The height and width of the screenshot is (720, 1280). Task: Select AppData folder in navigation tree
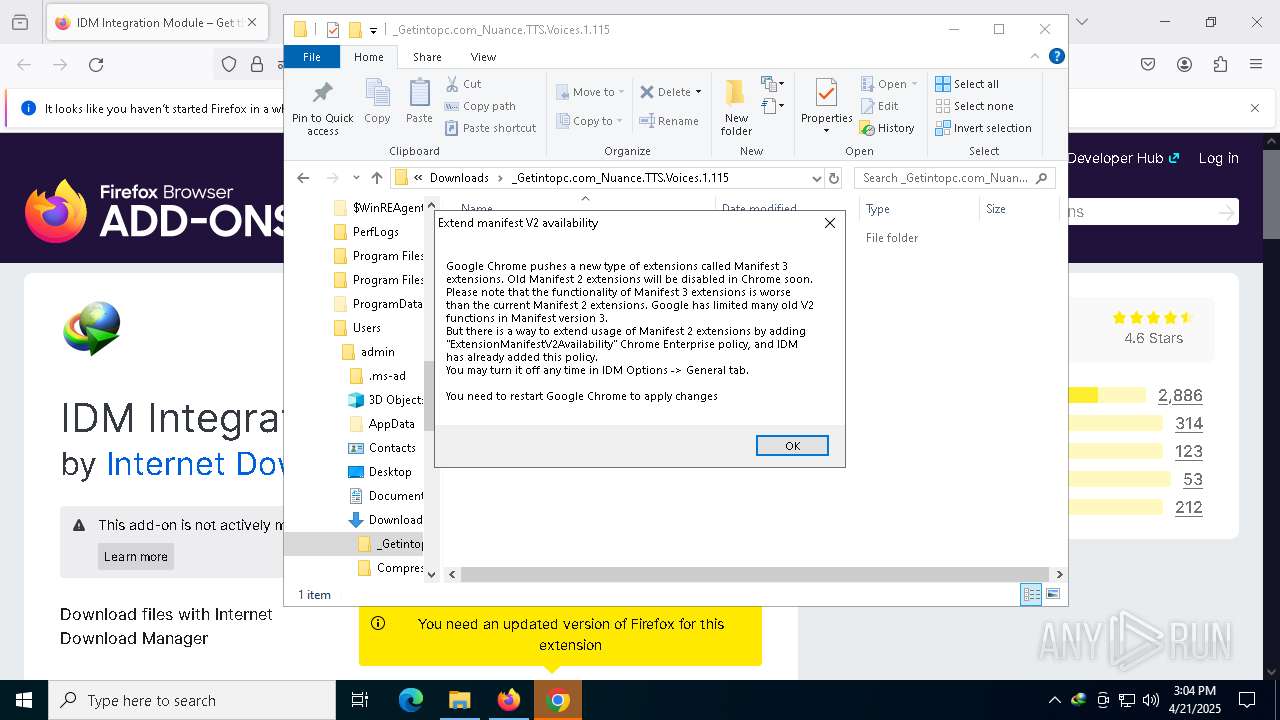point(382,424)
